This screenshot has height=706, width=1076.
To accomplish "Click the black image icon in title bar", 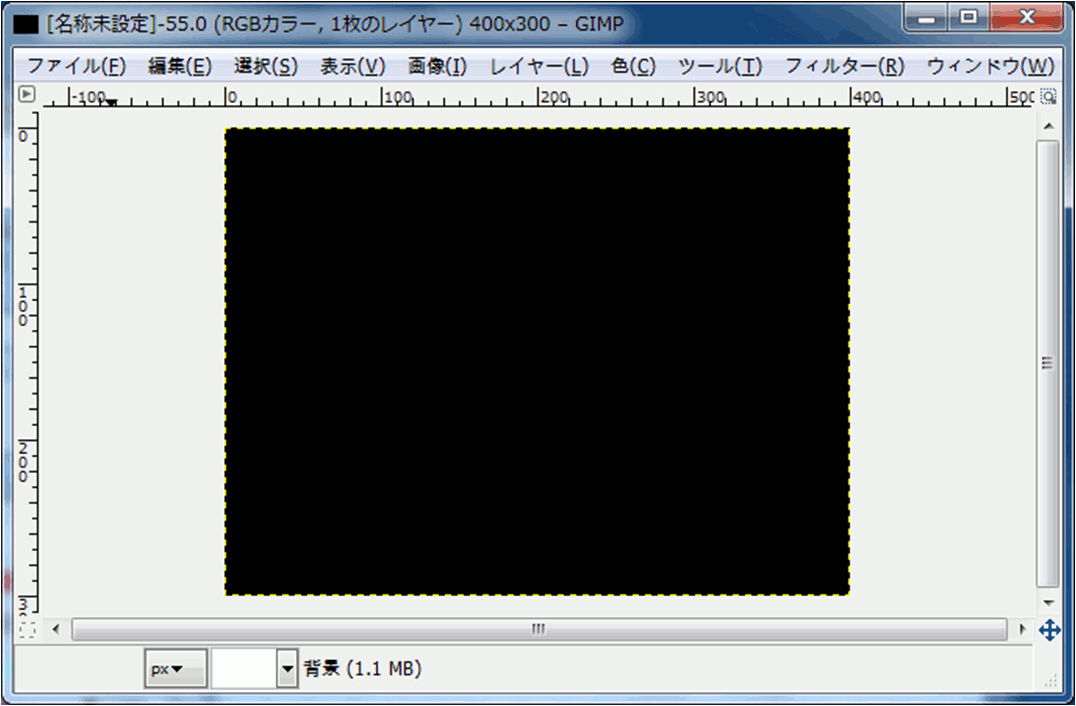I will pyautogui.click(x=26, y=23).
